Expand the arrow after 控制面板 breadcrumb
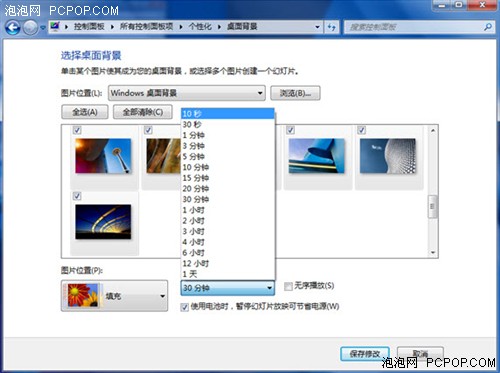Image resolution: width=500 pixels, height=373 pixels. (x=112, y=27)
